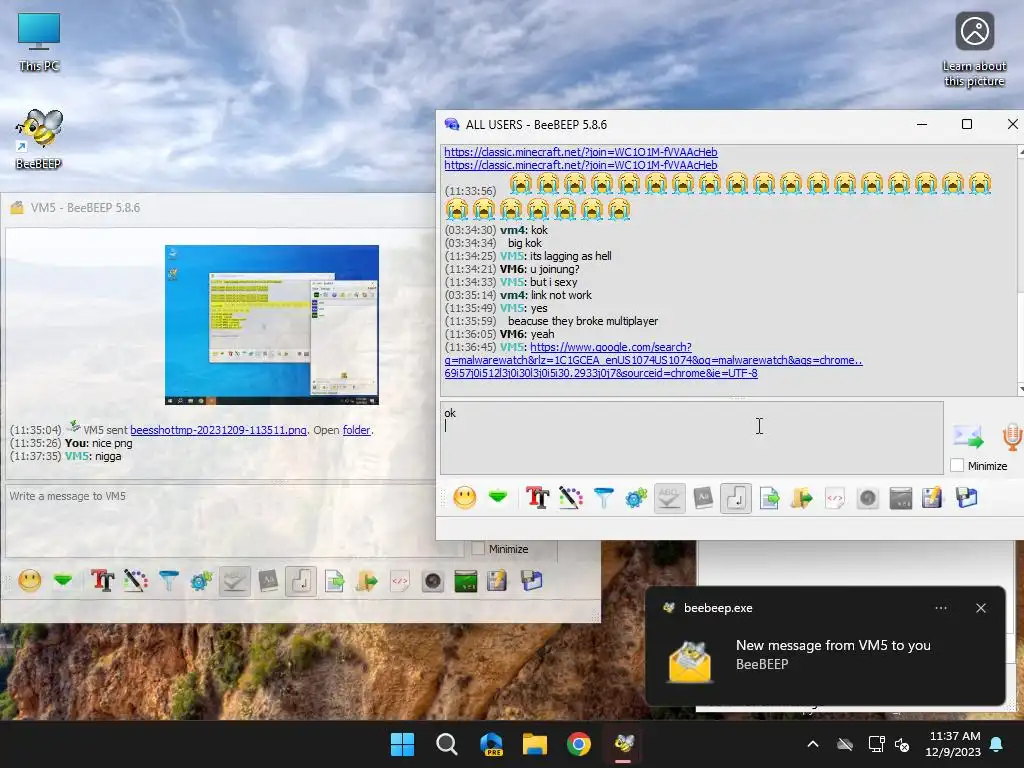The image size is (1024, 768).
Task: Open font chooser (TT icon) in ALL USERS chat
Action: (x=537, y=498)
